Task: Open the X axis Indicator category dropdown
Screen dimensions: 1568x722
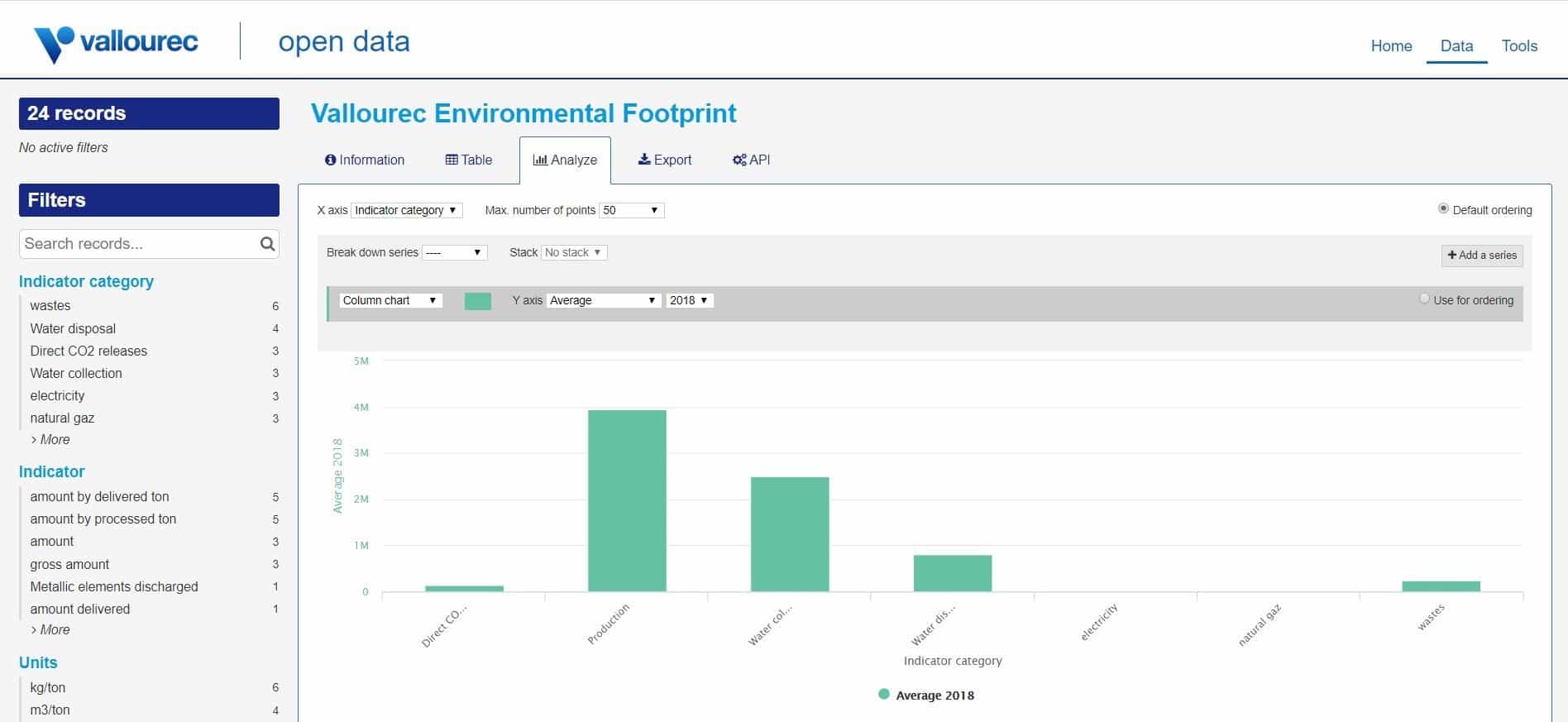Action: click(x=406, y=210)
